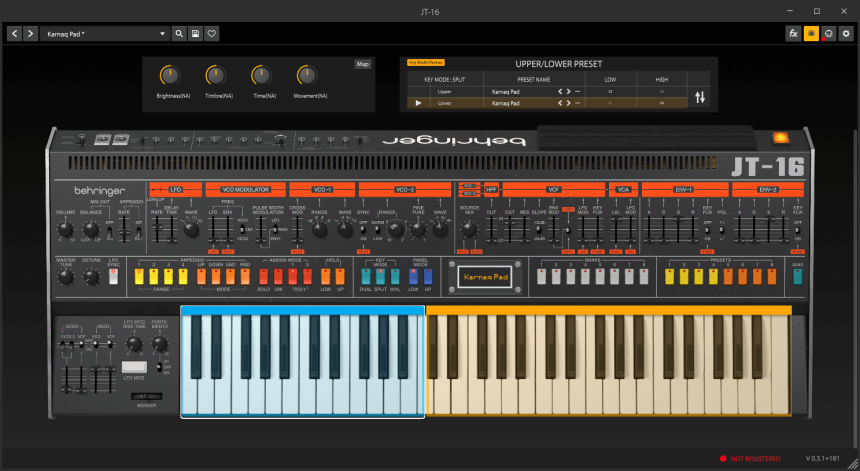The height and width of the screenshot is (471, 860).
Task: Click the LFO Mod Rise Time knob
Action: tap(134, 344)
